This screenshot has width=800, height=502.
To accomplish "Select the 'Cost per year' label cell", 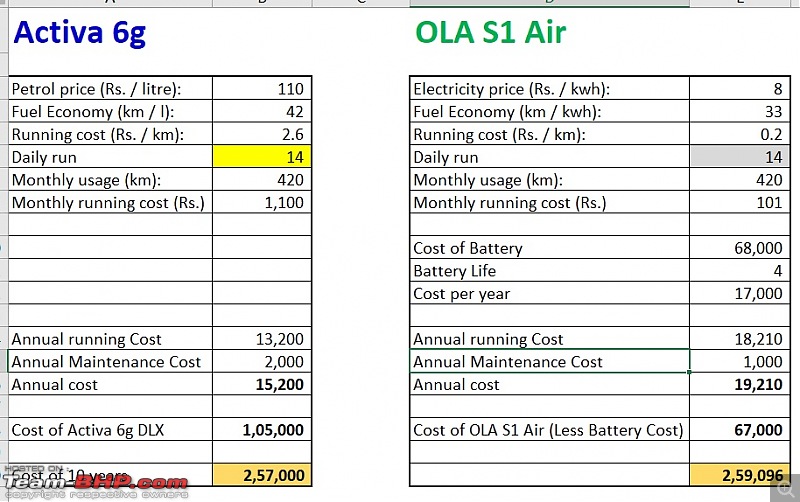I will (x=549, y=293).
